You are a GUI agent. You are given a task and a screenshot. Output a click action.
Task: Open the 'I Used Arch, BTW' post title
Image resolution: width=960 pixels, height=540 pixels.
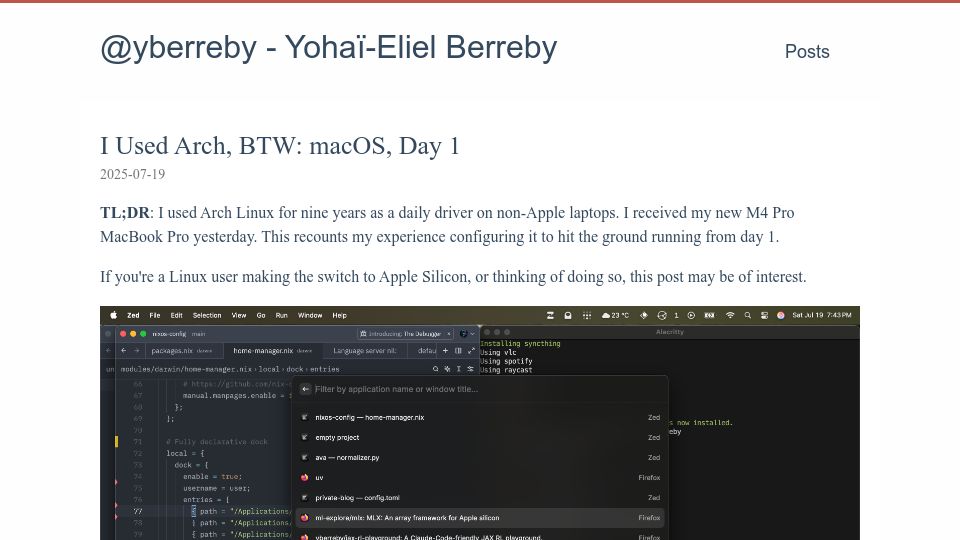[x=280, y=146]
